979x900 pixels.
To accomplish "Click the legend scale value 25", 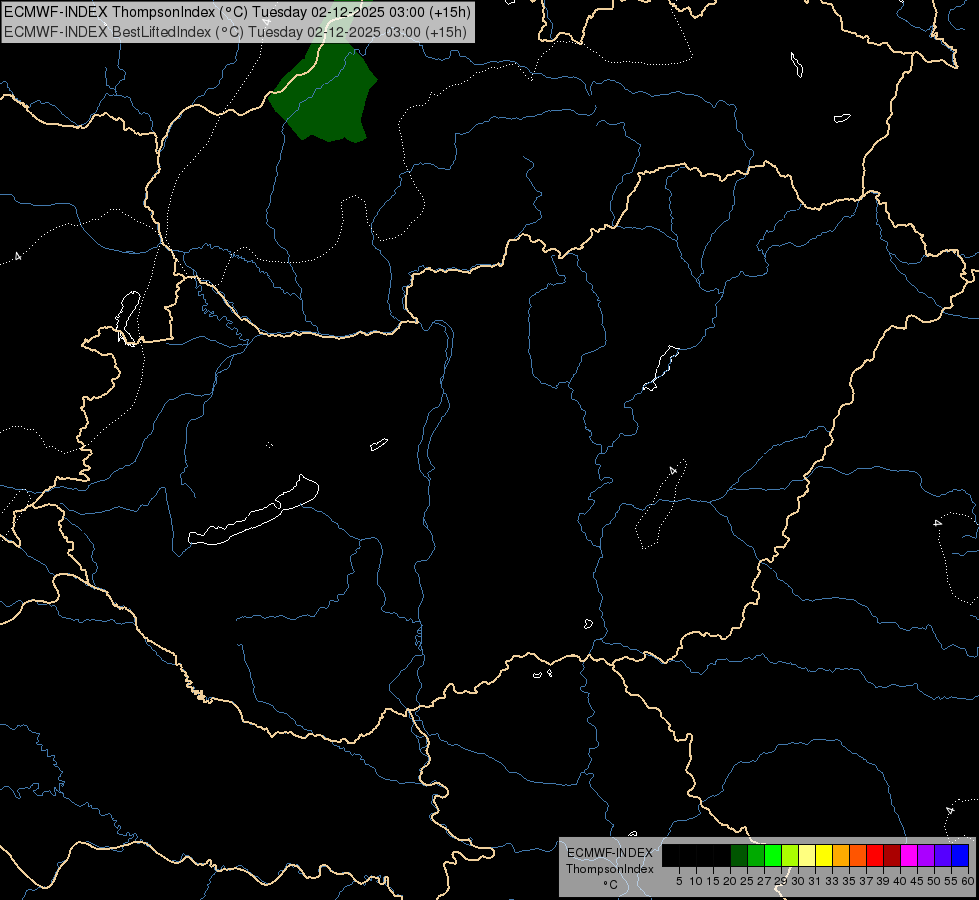I will pos(747,881).
